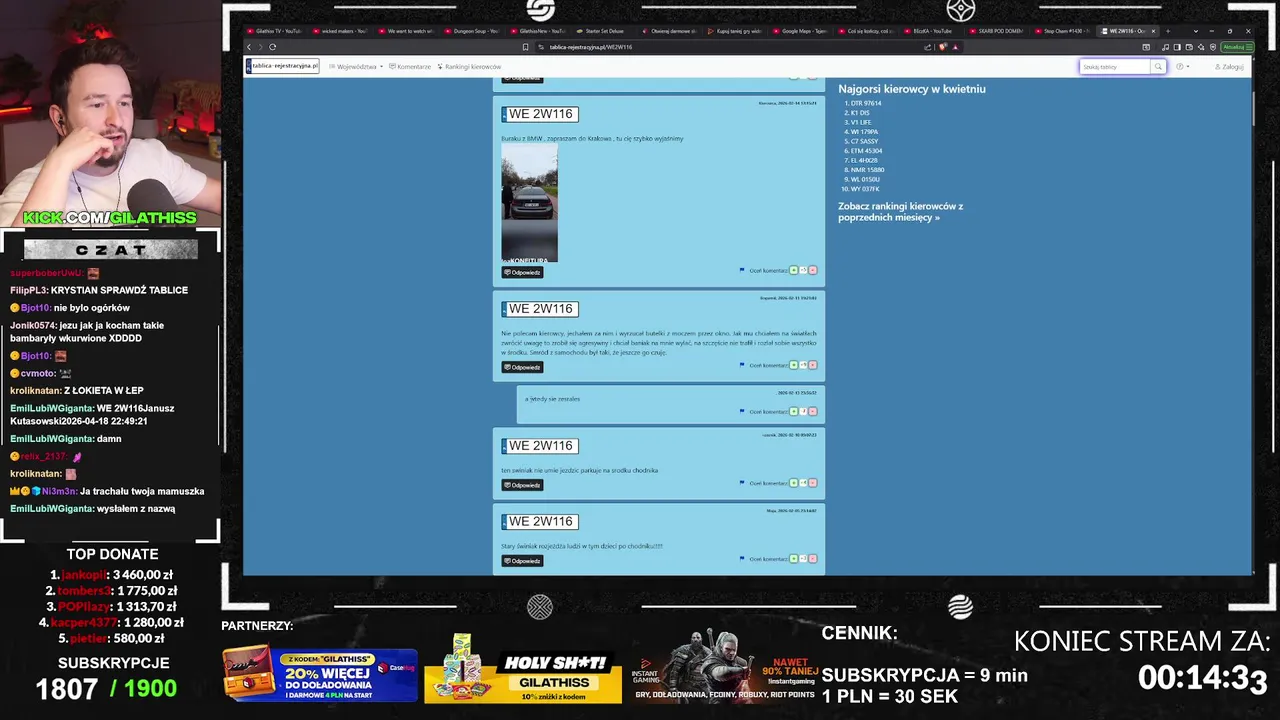1280x720 pixels.
Task: Flag the 'a wtedy sie zesrales' reply
Action: tap(742, 411)
